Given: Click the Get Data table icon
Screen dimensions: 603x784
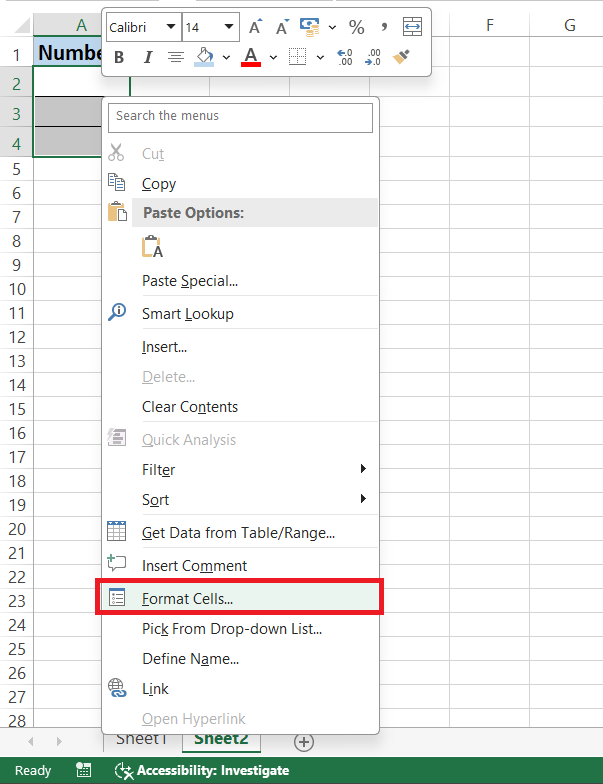Looking at the screenshot, I should [116, 531].
